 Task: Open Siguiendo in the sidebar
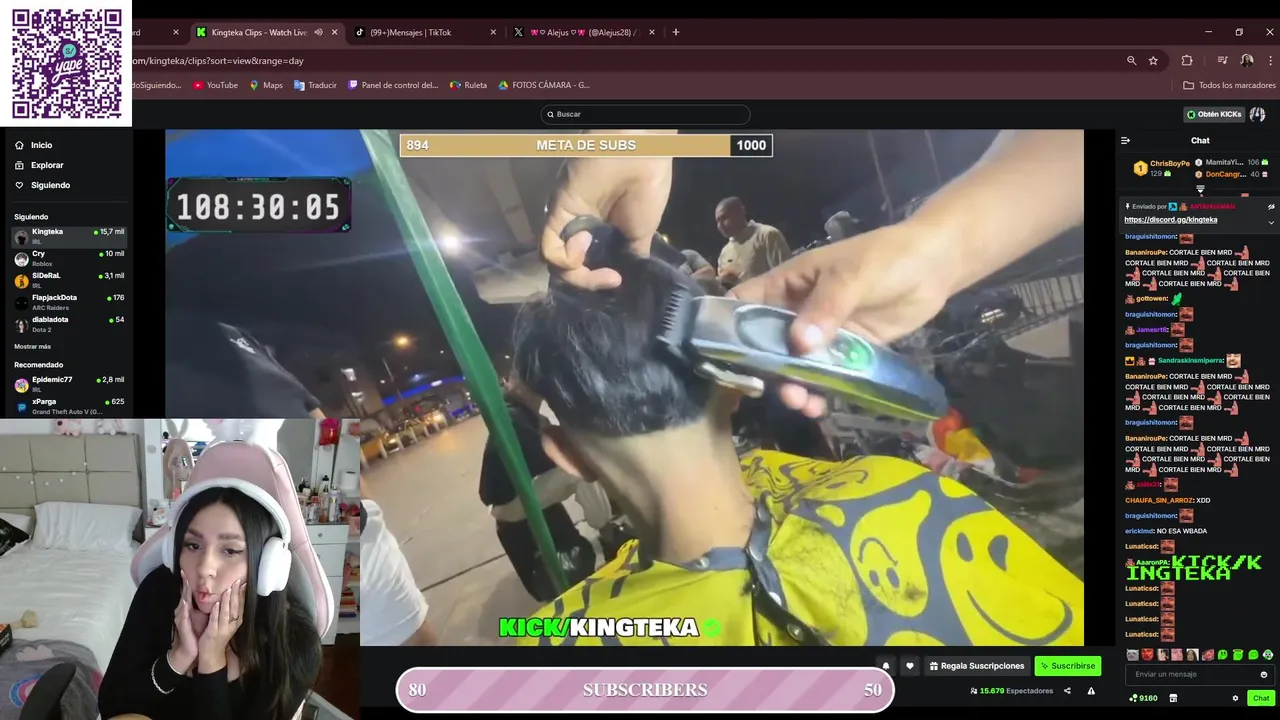click(42, 185)
